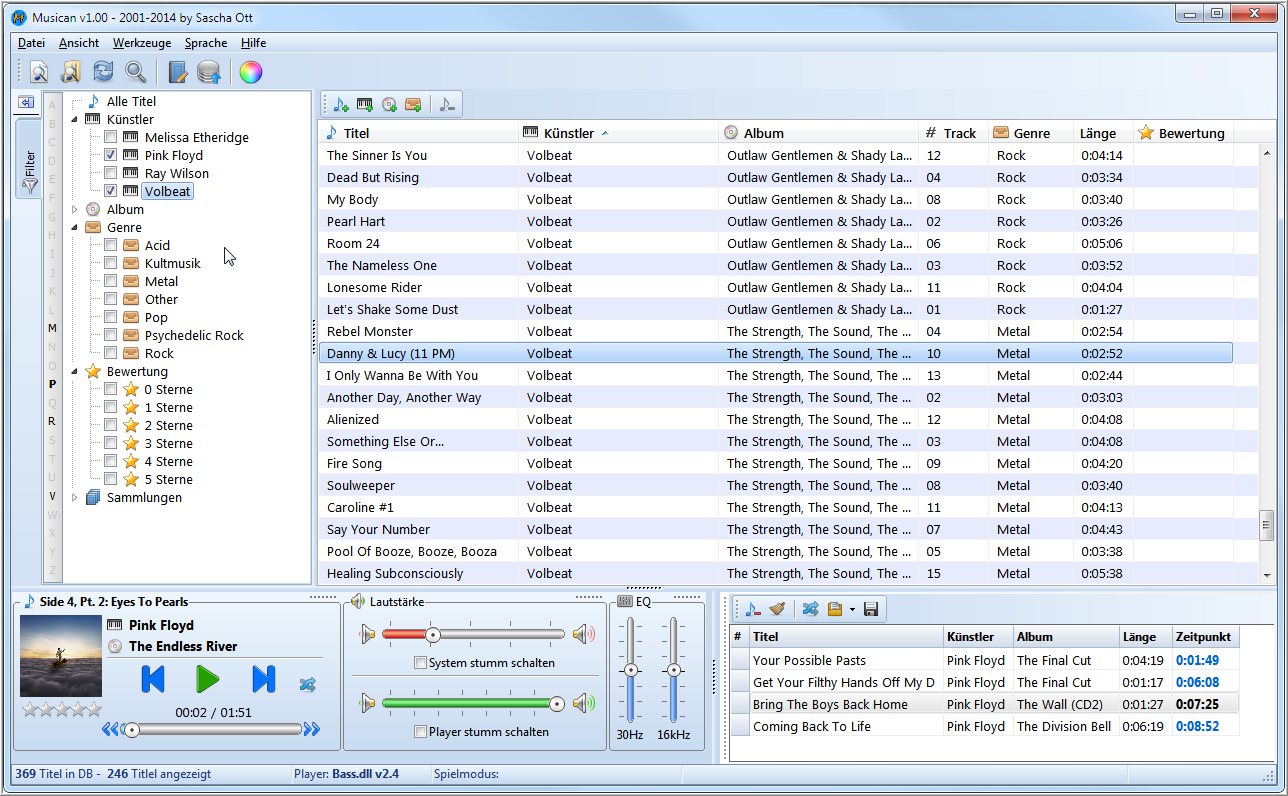Remove selected title from the playlist toolbar
This screenshot has width=1288, height=796.
coord(753,609)
